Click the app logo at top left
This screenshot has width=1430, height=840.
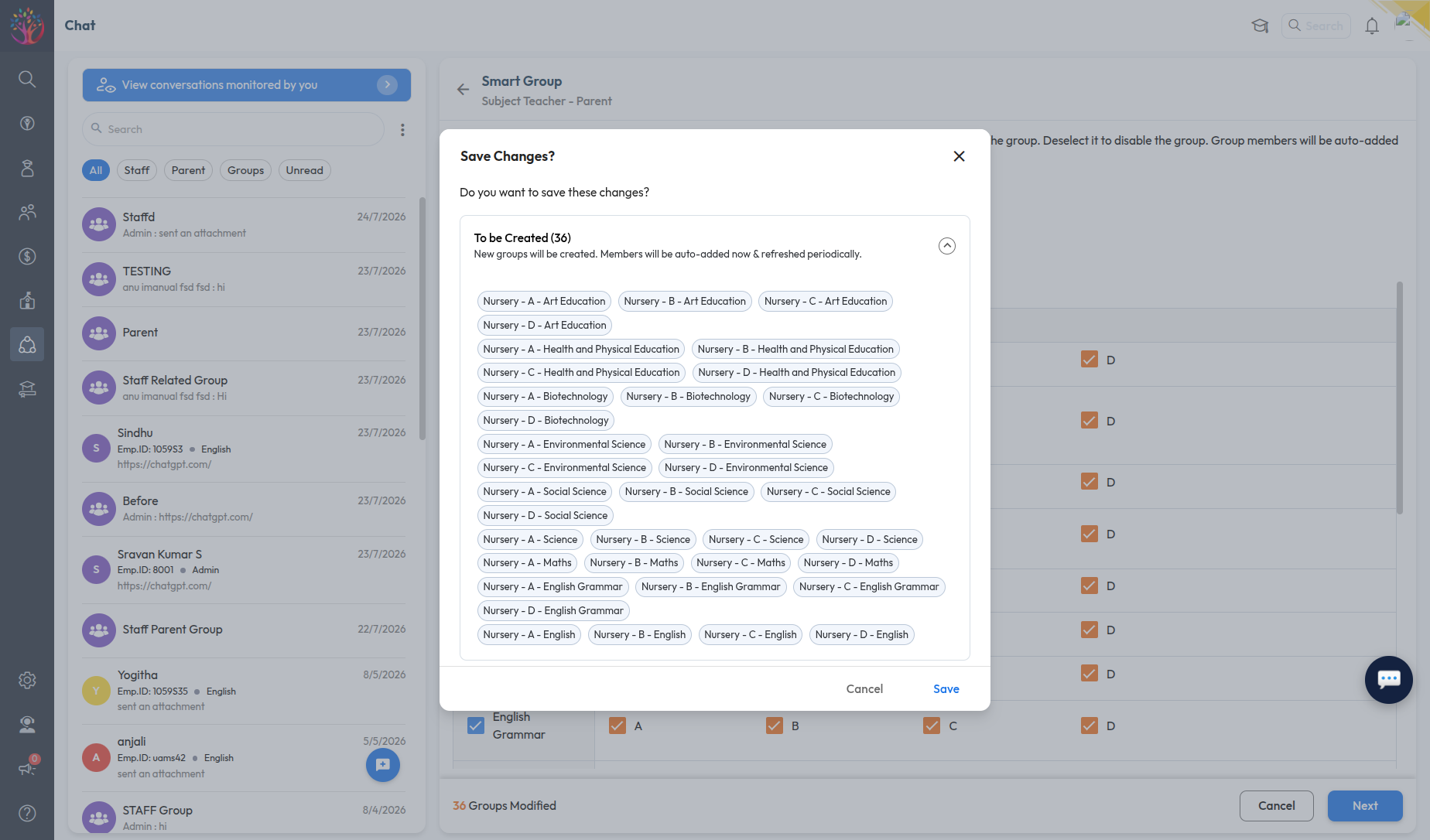(27, 26)
